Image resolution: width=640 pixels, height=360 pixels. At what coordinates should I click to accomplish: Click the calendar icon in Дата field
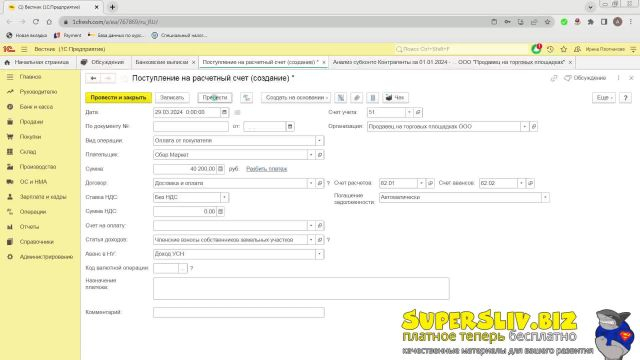[224, 112]
